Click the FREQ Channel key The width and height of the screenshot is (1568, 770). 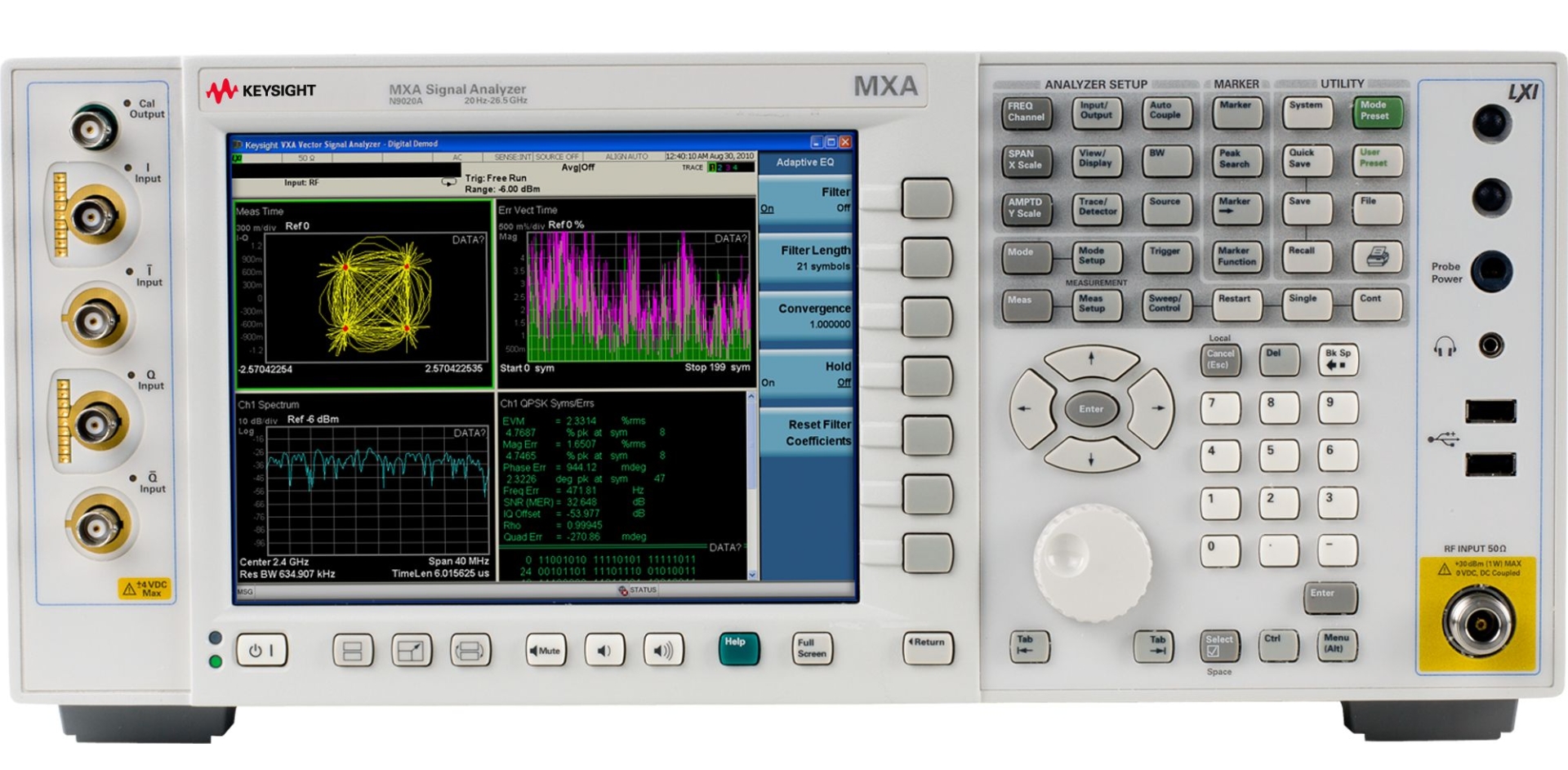(1027, 113)
